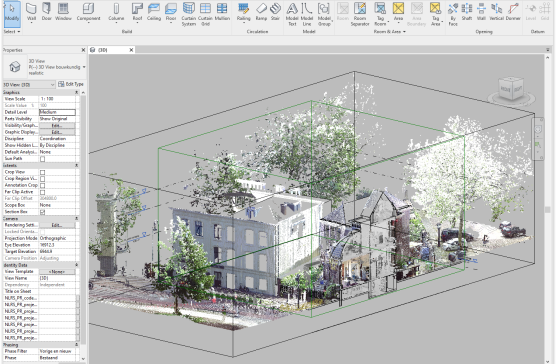
Task: Edit Graphic Display options
Action: (57, 132)
